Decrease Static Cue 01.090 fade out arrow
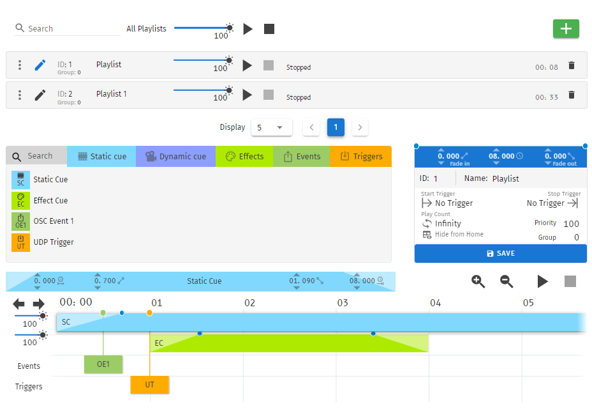The height and width of the screenshot is (418, 592). (x=296, y=288)
